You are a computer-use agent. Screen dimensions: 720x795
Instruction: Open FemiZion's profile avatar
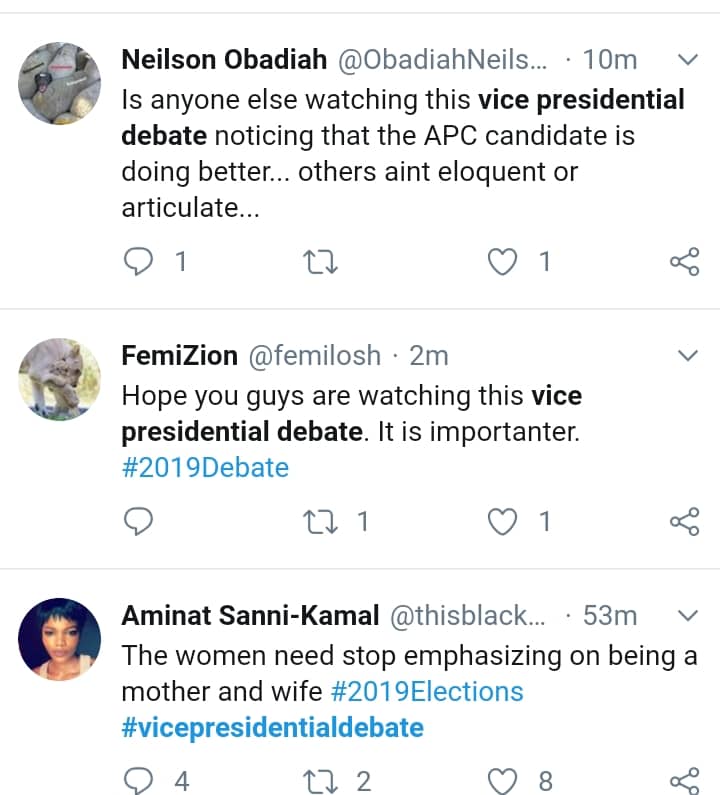60,379
